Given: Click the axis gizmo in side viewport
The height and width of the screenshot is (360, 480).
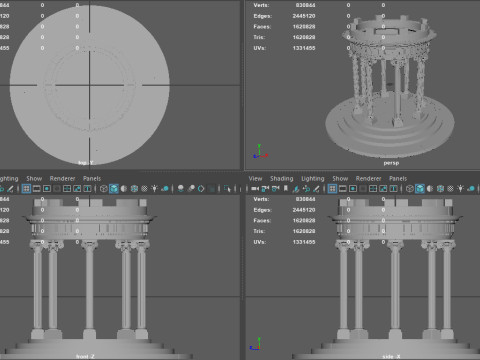Looking at the screenshot, I should point(255,344).
